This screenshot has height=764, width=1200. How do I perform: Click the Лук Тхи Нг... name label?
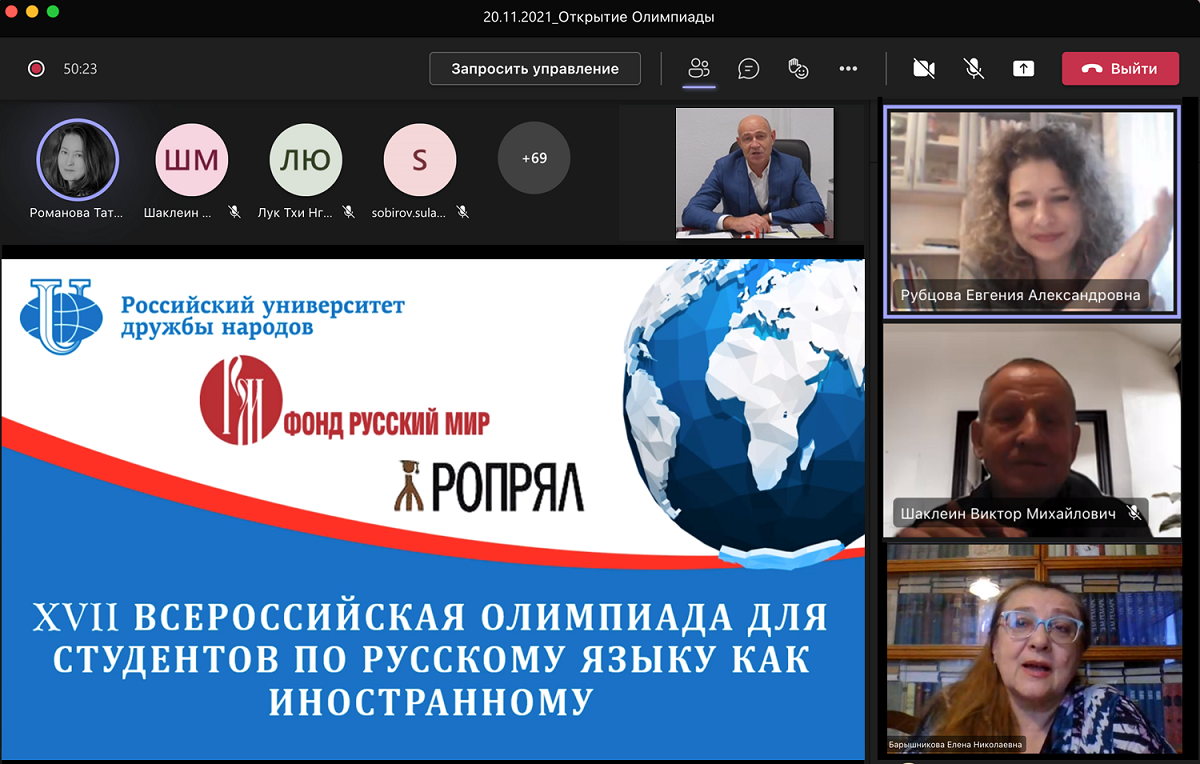[x=295, y=212]
